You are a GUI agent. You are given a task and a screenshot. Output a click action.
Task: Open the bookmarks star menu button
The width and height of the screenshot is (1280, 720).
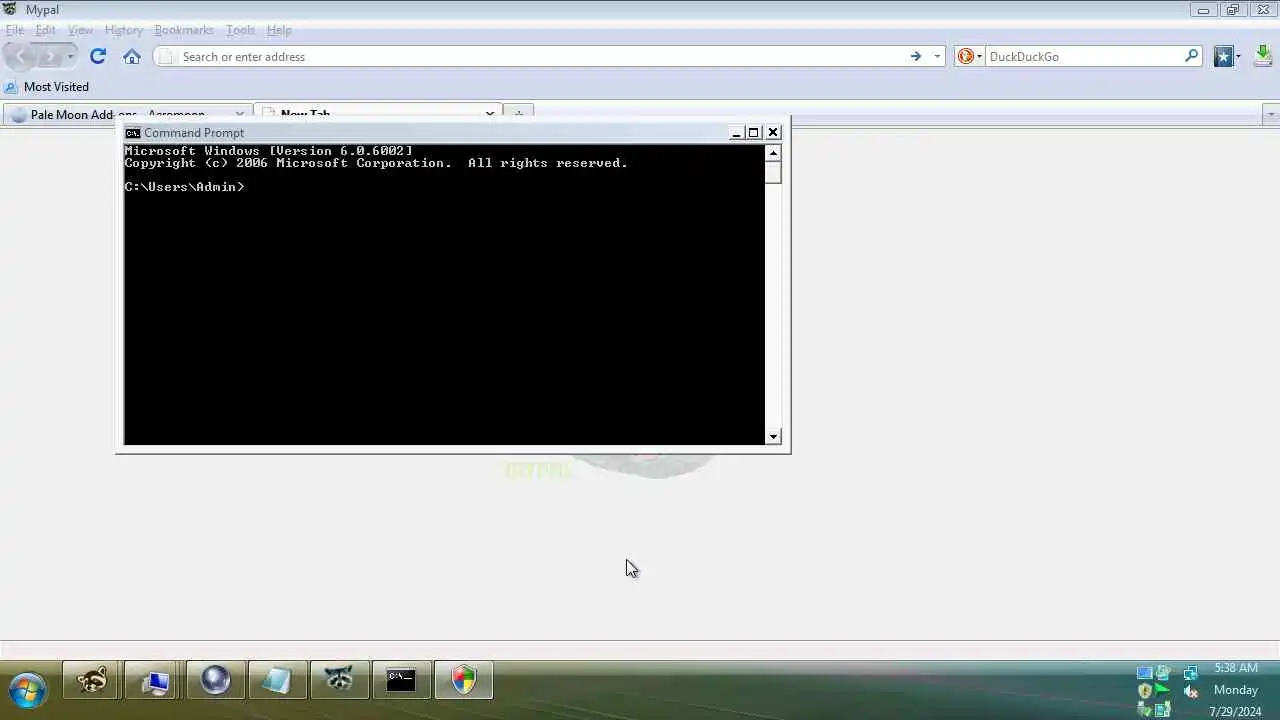point(1223,56)
